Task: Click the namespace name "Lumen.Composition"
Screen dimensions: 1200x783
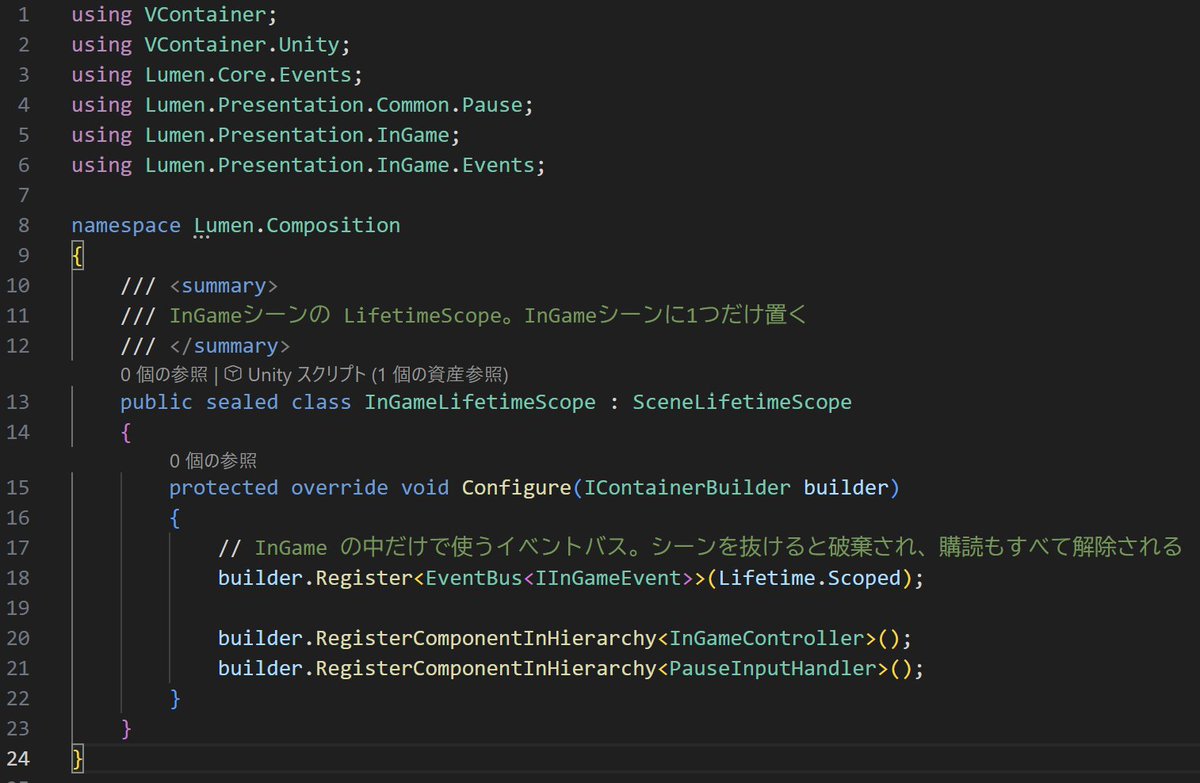Action: coord(297,225)
